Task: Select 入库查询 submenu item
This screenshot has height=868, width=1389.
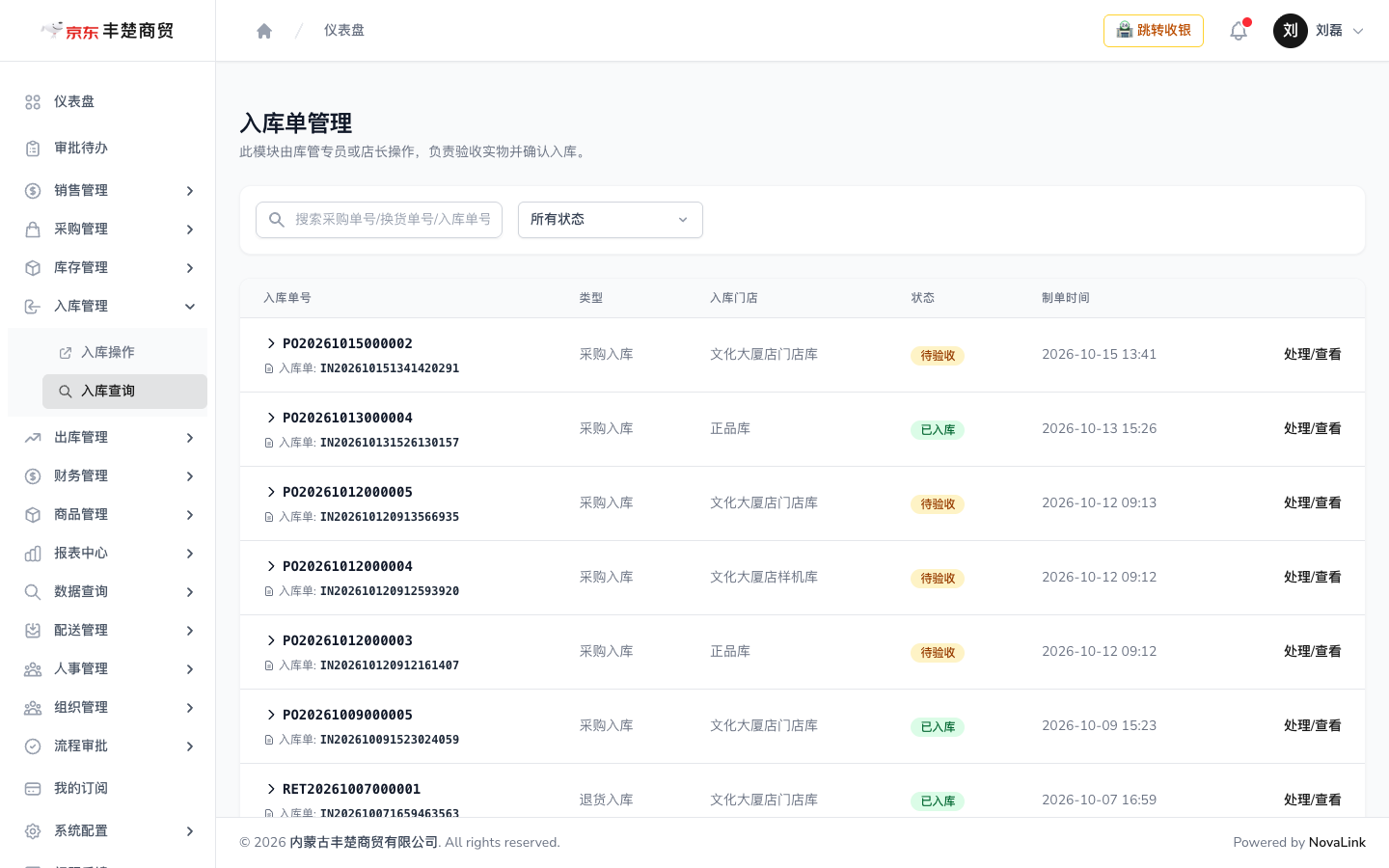Action: (125, 392)
